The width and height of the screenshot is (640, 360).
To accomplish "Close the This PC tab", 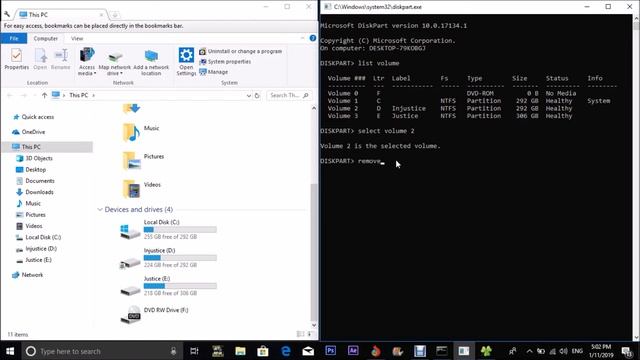I will tap(101, 15).
